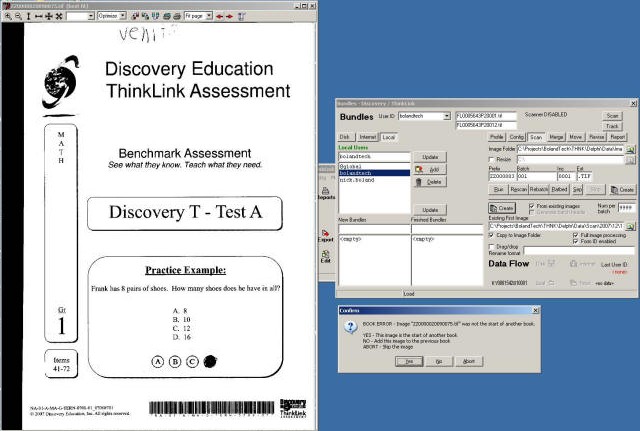Screen dimensions: 640x431
Task: Click the Update button above Finished Bundles
Action: (430, 210)
